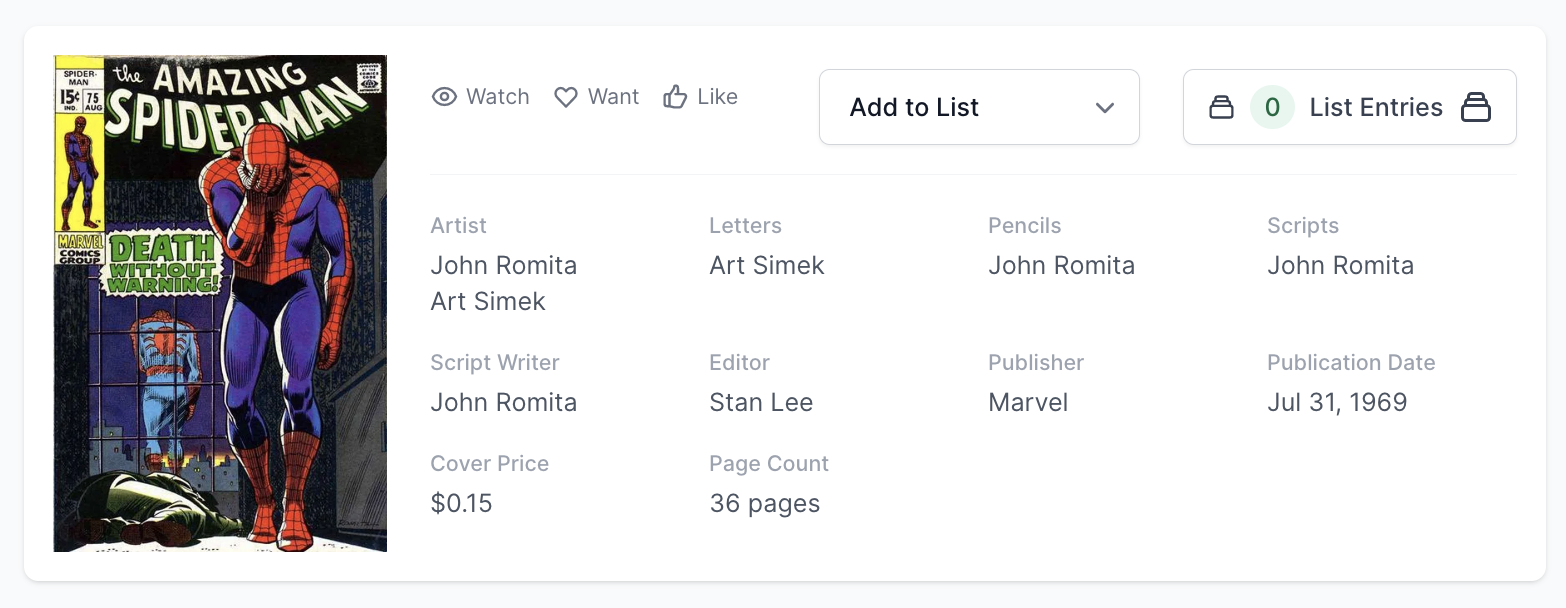The width and height of the screenshot is (1566, 608).
Task: Click the Jul 31, 1969 publication date
Action: [1337, 402]
